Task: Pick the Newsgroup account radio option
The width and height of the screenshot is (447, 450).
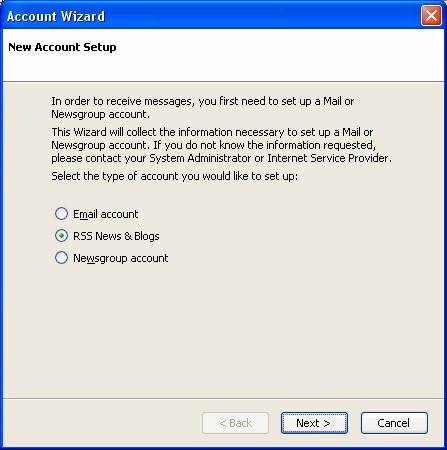Action: 61,258
